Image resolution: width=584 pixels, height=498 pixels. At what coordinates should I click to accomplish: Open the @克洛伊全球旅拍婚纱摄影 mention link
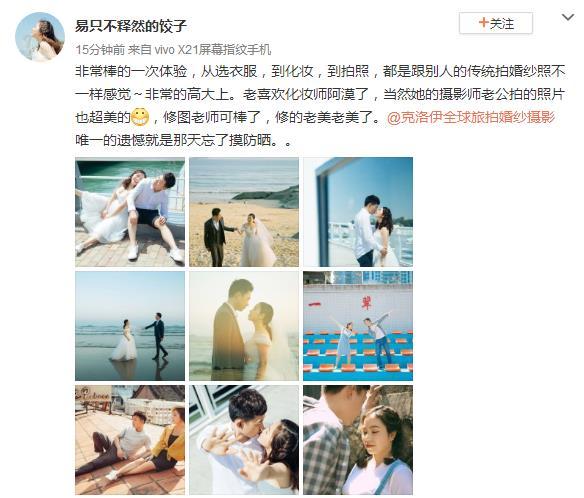pos(471,117)
